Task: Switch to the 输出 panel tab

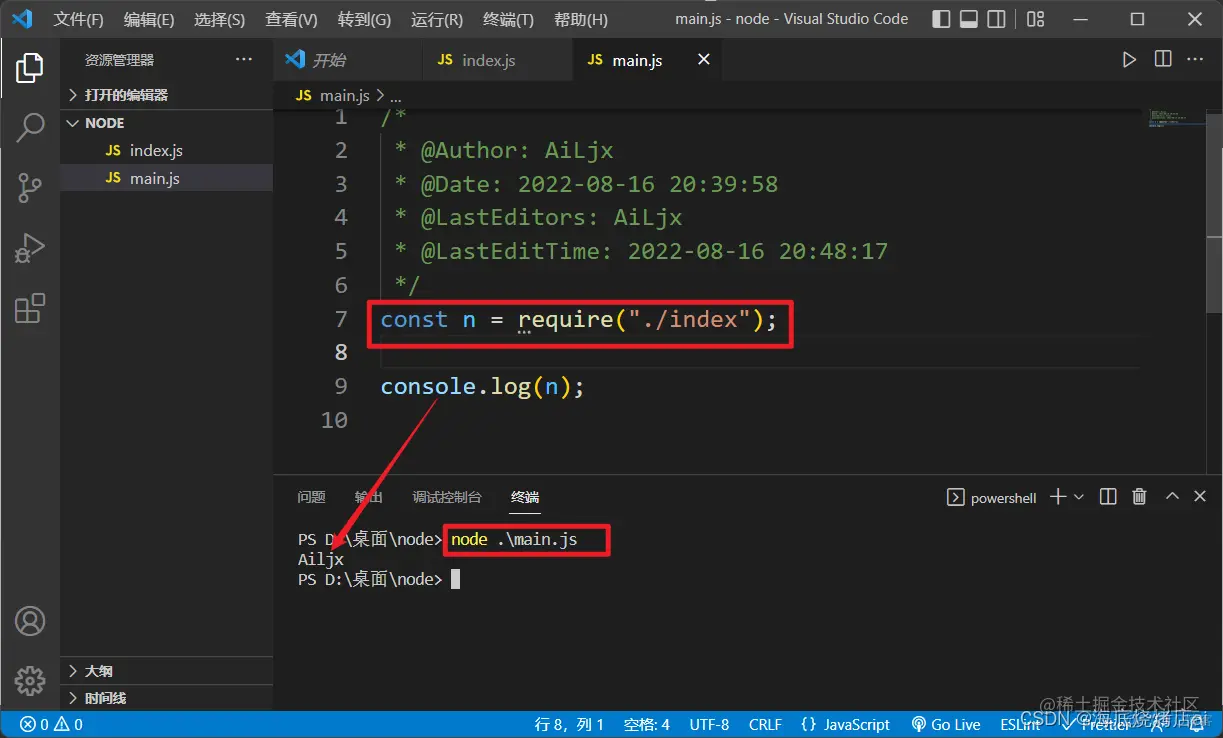Action: [x=368, y=497]
